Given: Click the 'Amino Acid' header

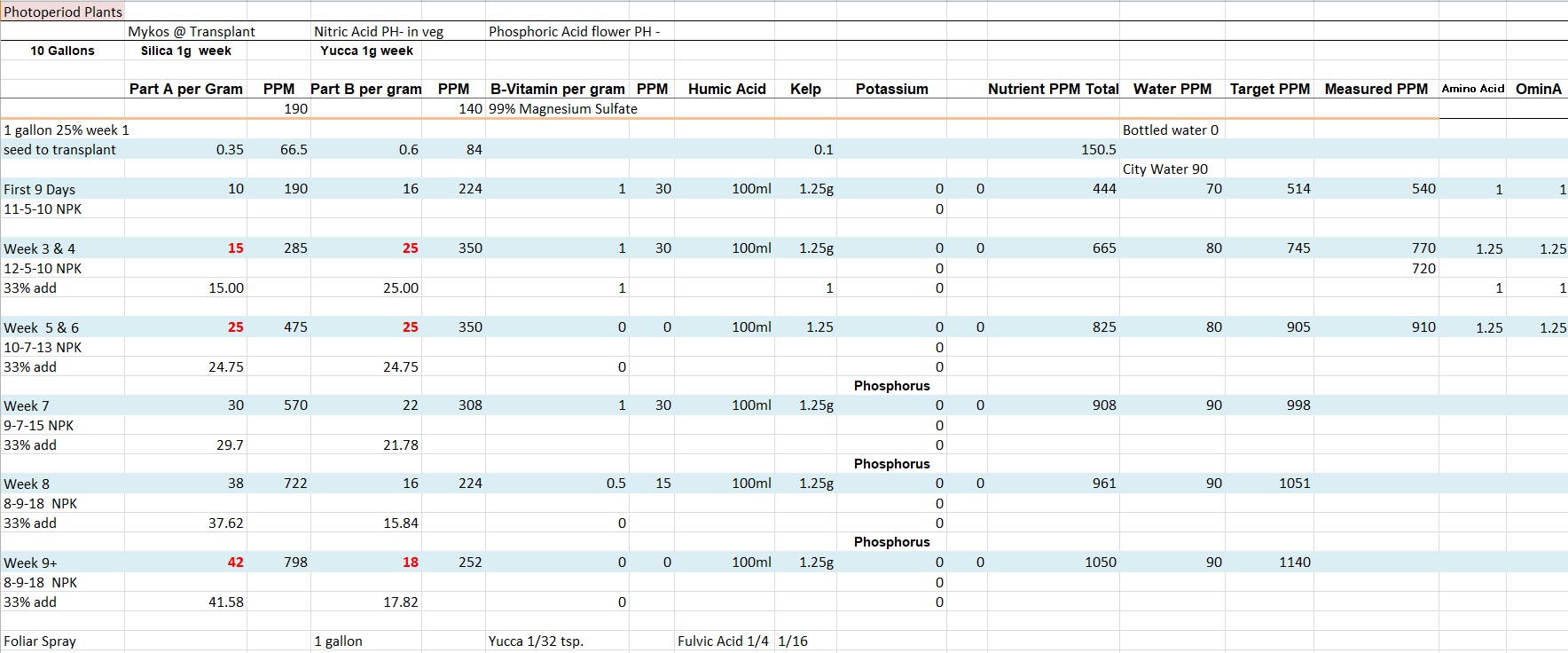Looking at the screenshot, I should coord(1473,89).
